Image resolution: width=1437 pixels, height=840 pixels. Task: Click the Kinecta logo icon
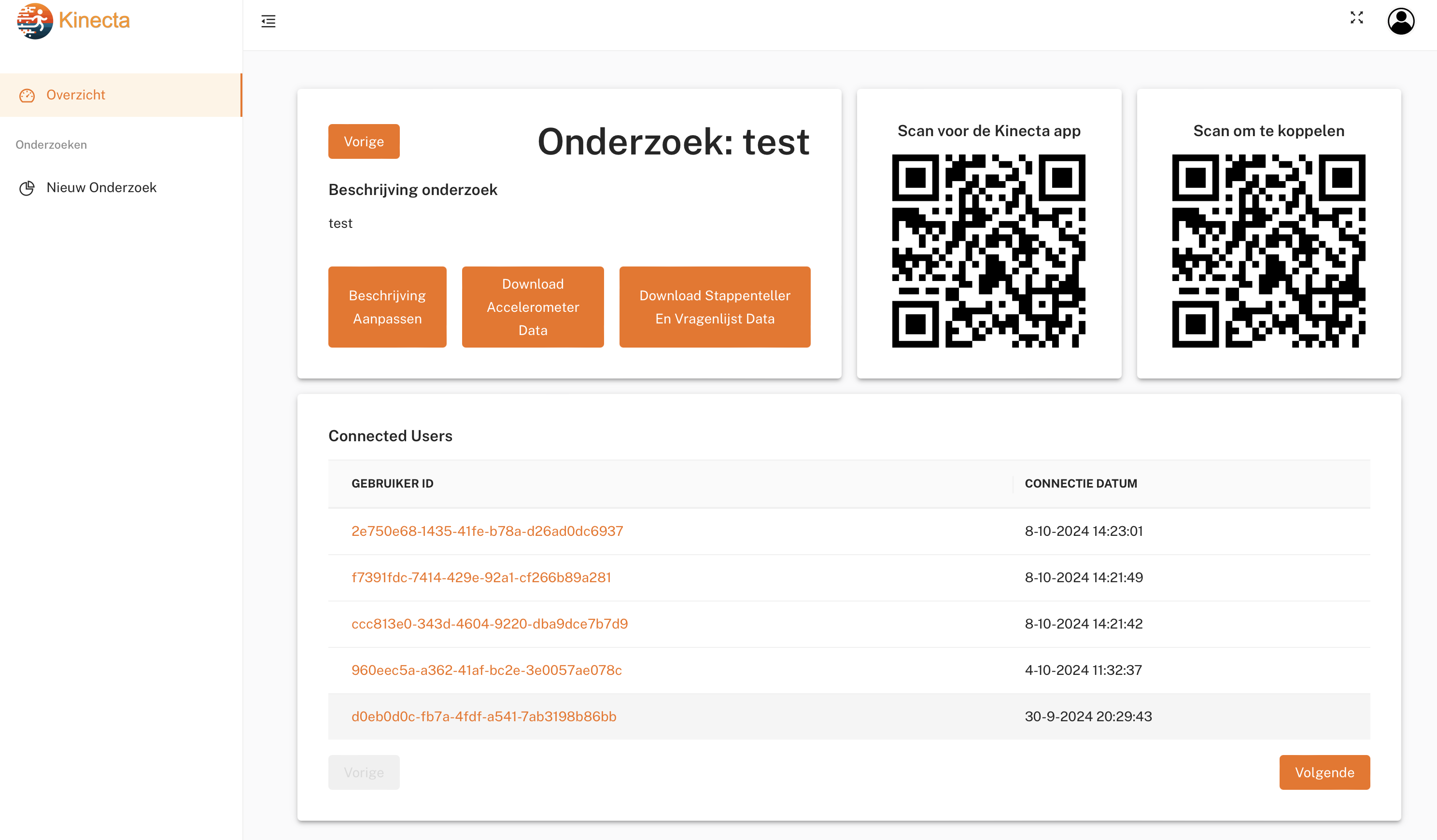35,21
